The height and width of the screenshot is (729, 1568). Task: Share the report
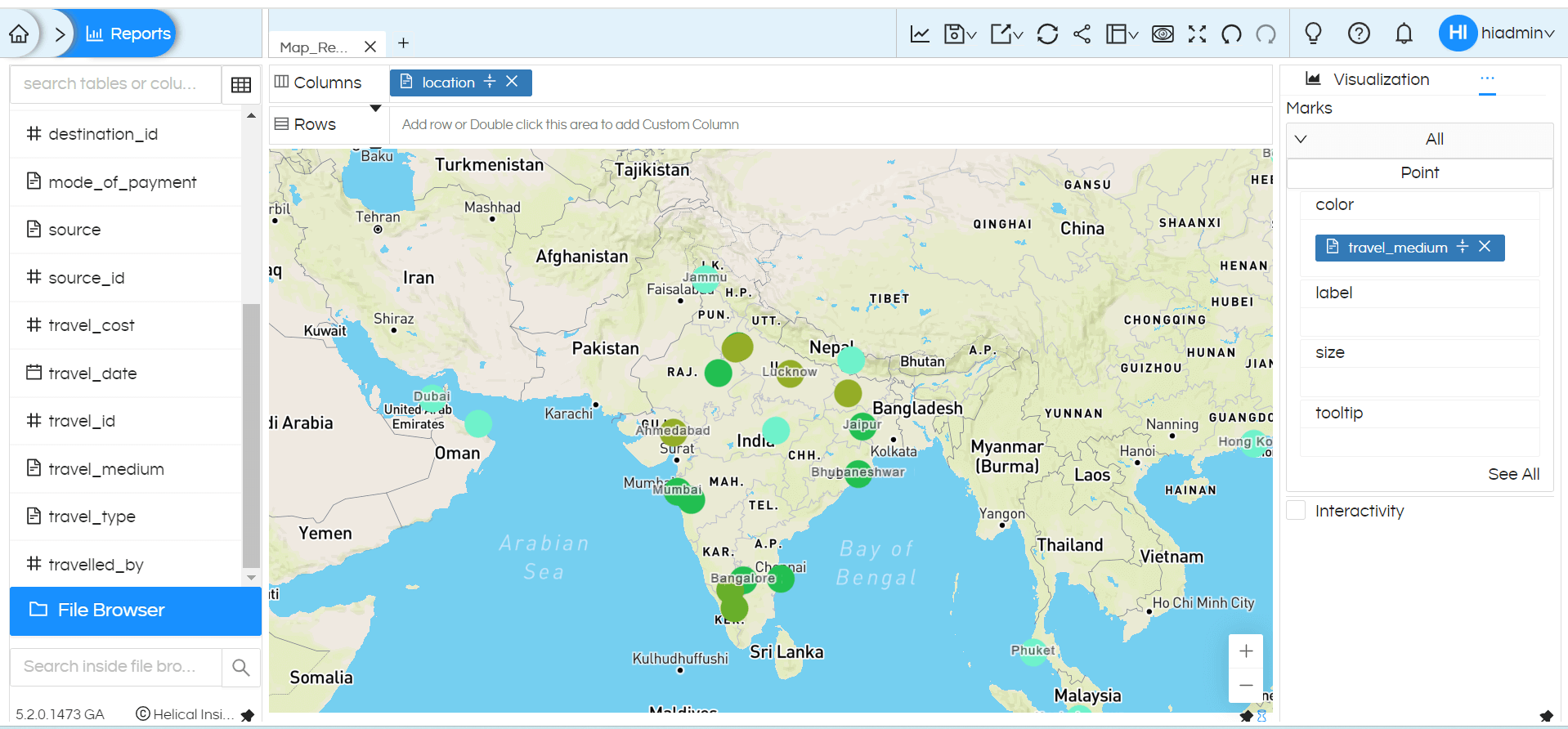(1082, 34)
